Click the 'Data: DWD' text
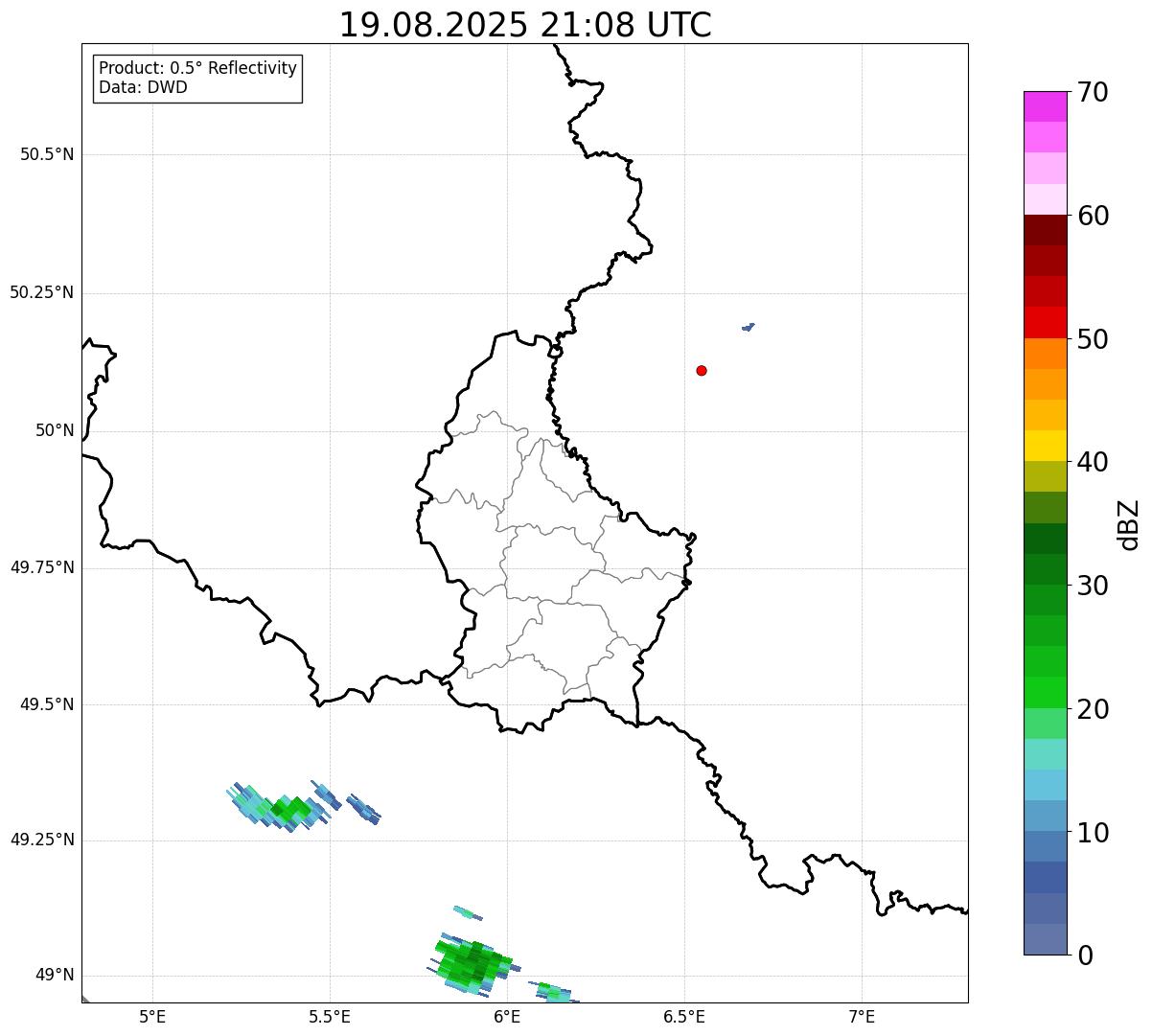Image resolution: width=1152 pixels, height=1036 pixels. click(143, 87)
